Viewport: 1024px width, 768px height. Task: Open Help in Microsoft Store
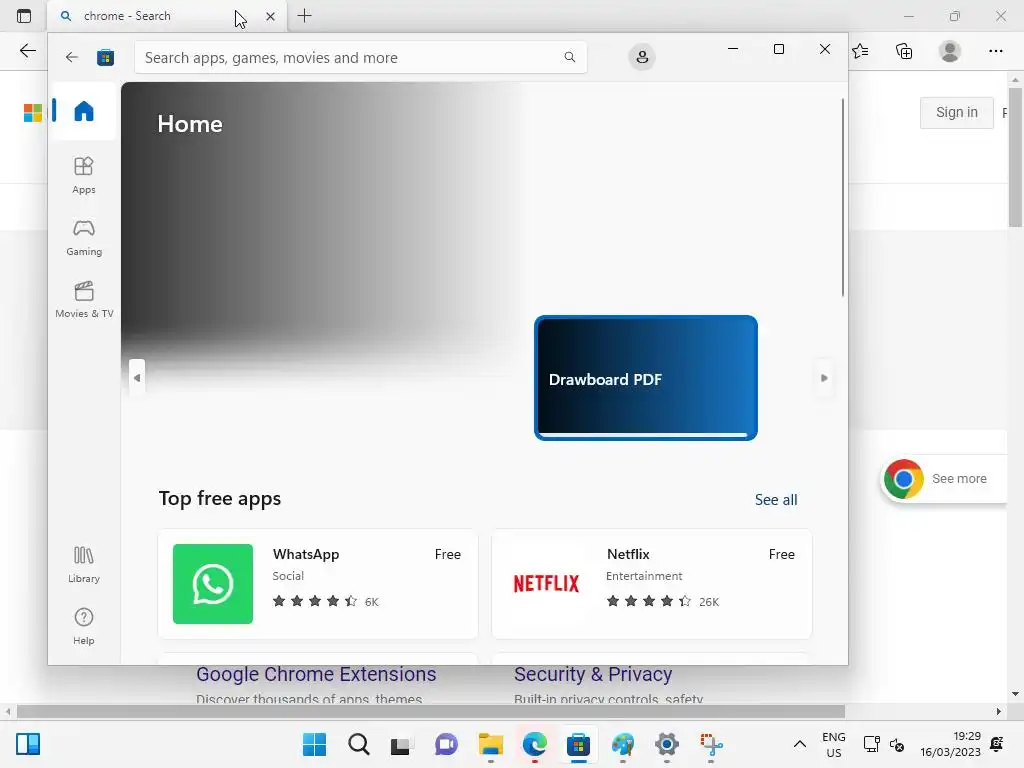tap(84, 626)
